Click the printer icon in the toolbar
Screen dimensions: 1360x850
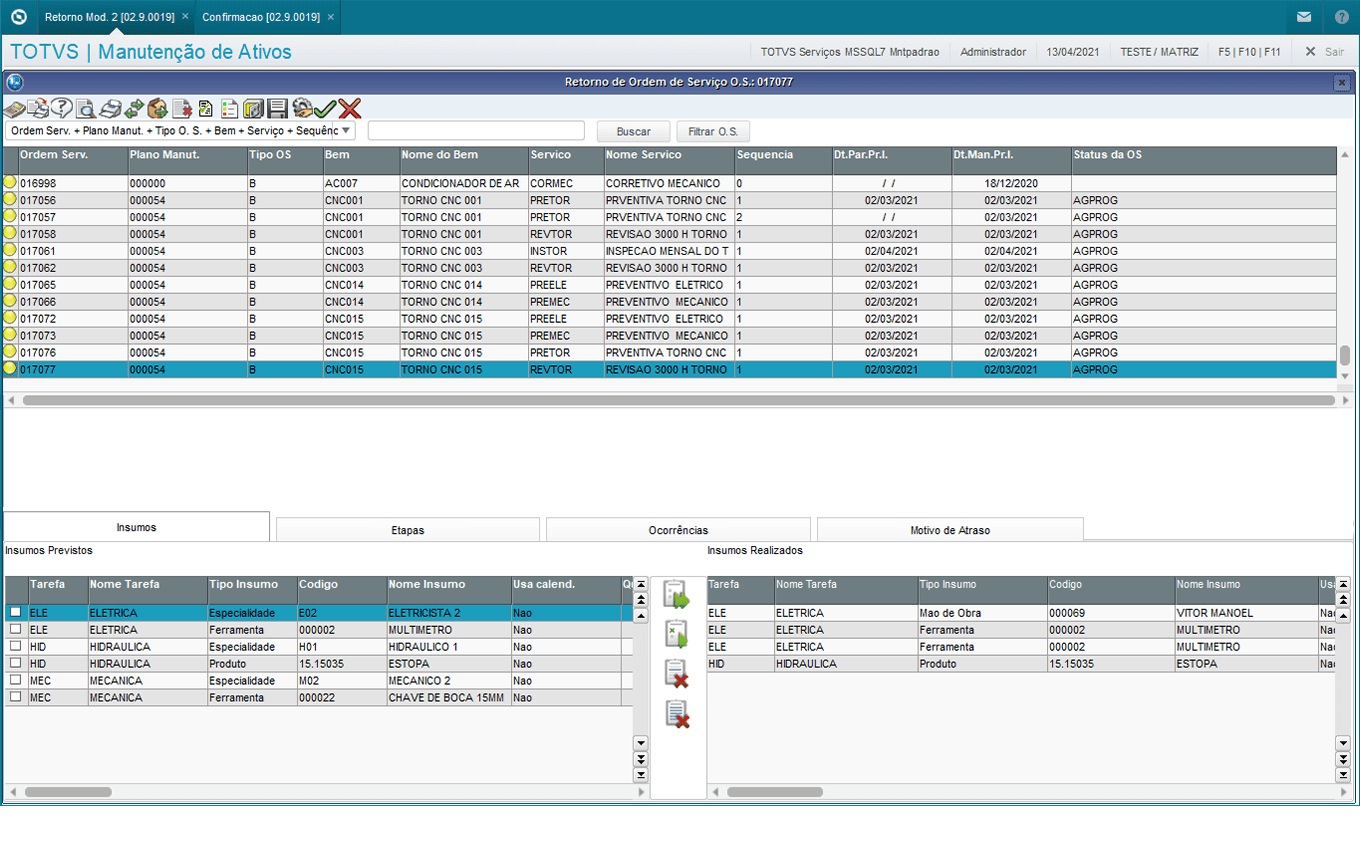click(x=109, y=109)
